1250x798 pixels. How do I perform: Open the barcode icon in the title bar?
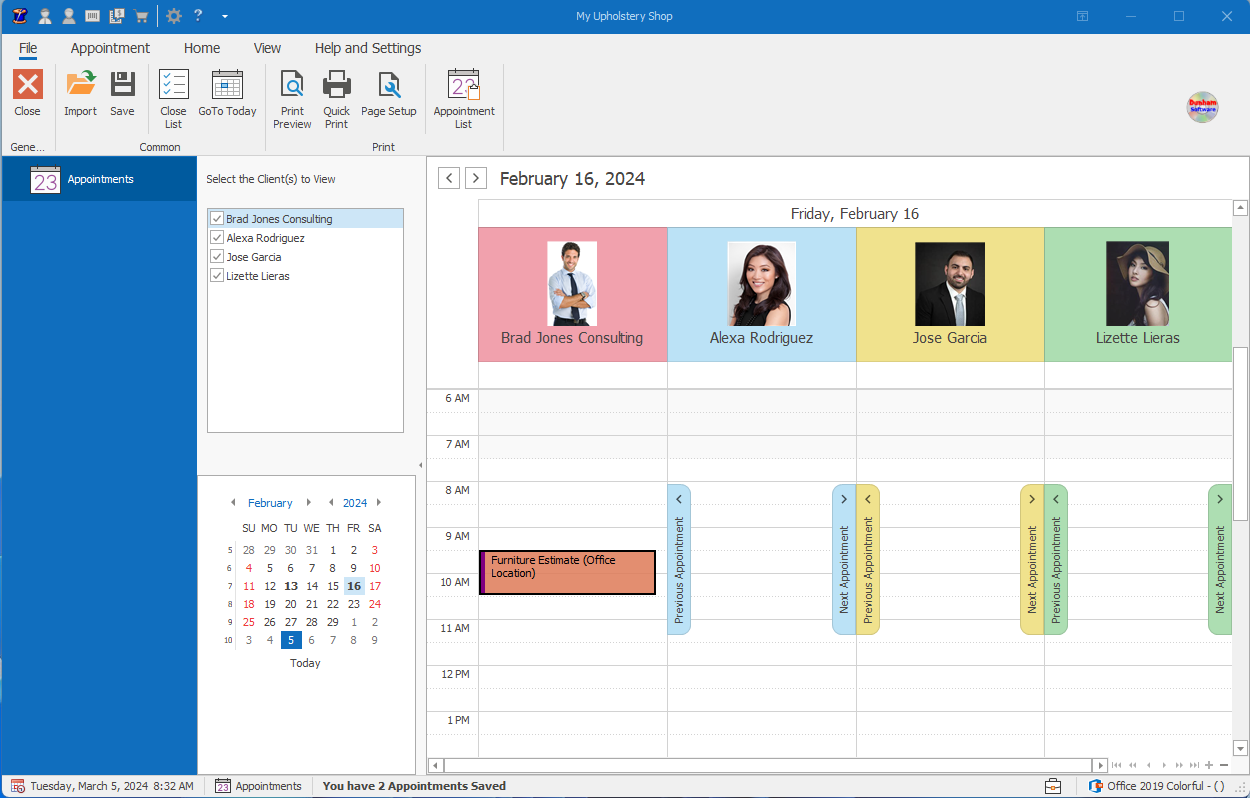[x=91, y=16]
